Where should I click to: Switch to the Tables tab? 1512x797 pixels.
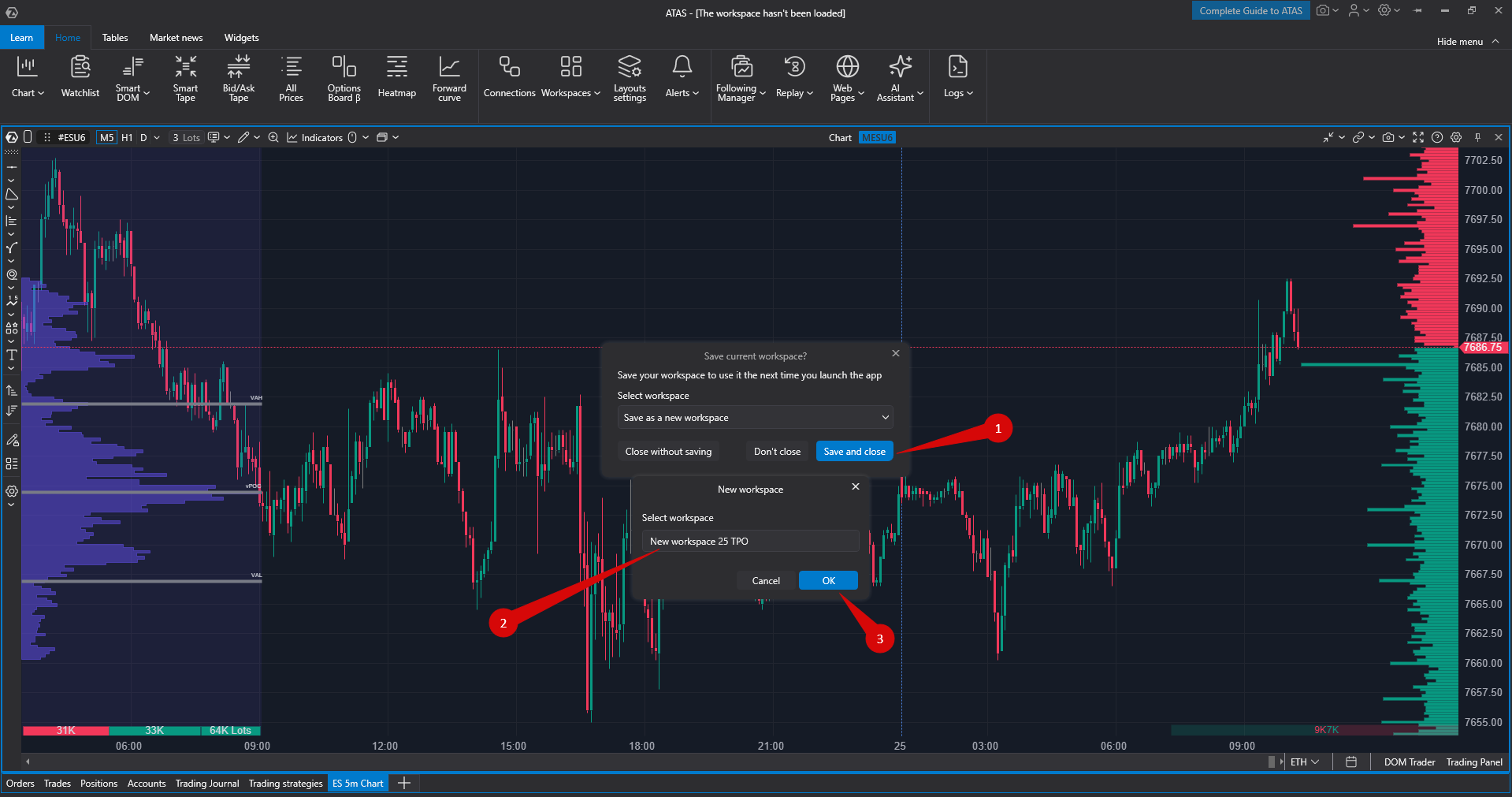point(115,38)
